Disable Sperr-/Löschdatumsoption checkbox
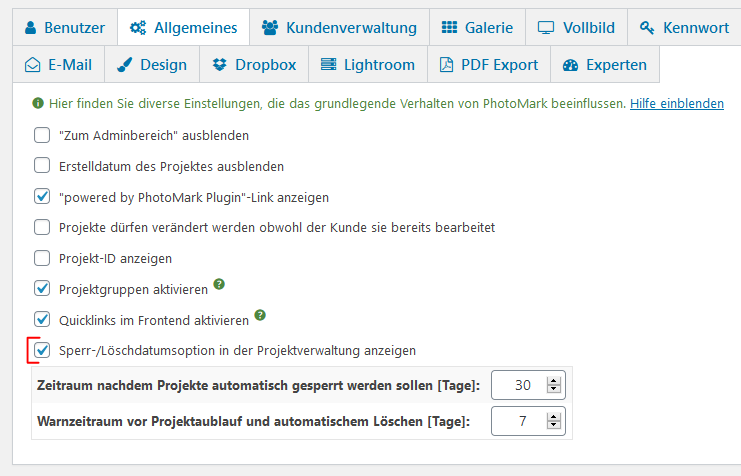The width and height of the screenshot is (741, 476). pyautogui.click(x=42, y=351)
